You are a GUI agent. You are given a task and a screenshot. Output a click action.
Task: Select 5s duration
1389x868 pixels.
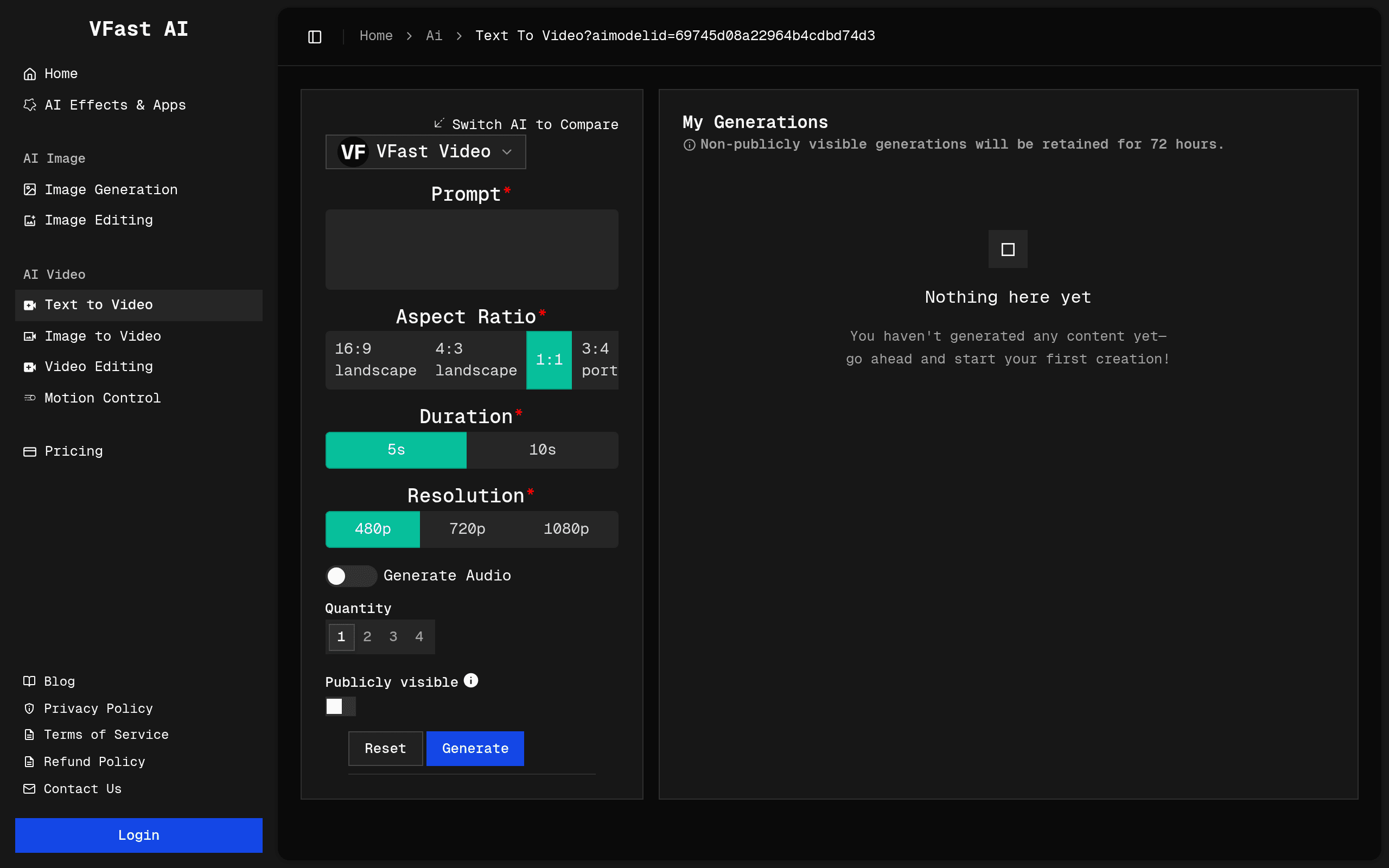point(396,450)
